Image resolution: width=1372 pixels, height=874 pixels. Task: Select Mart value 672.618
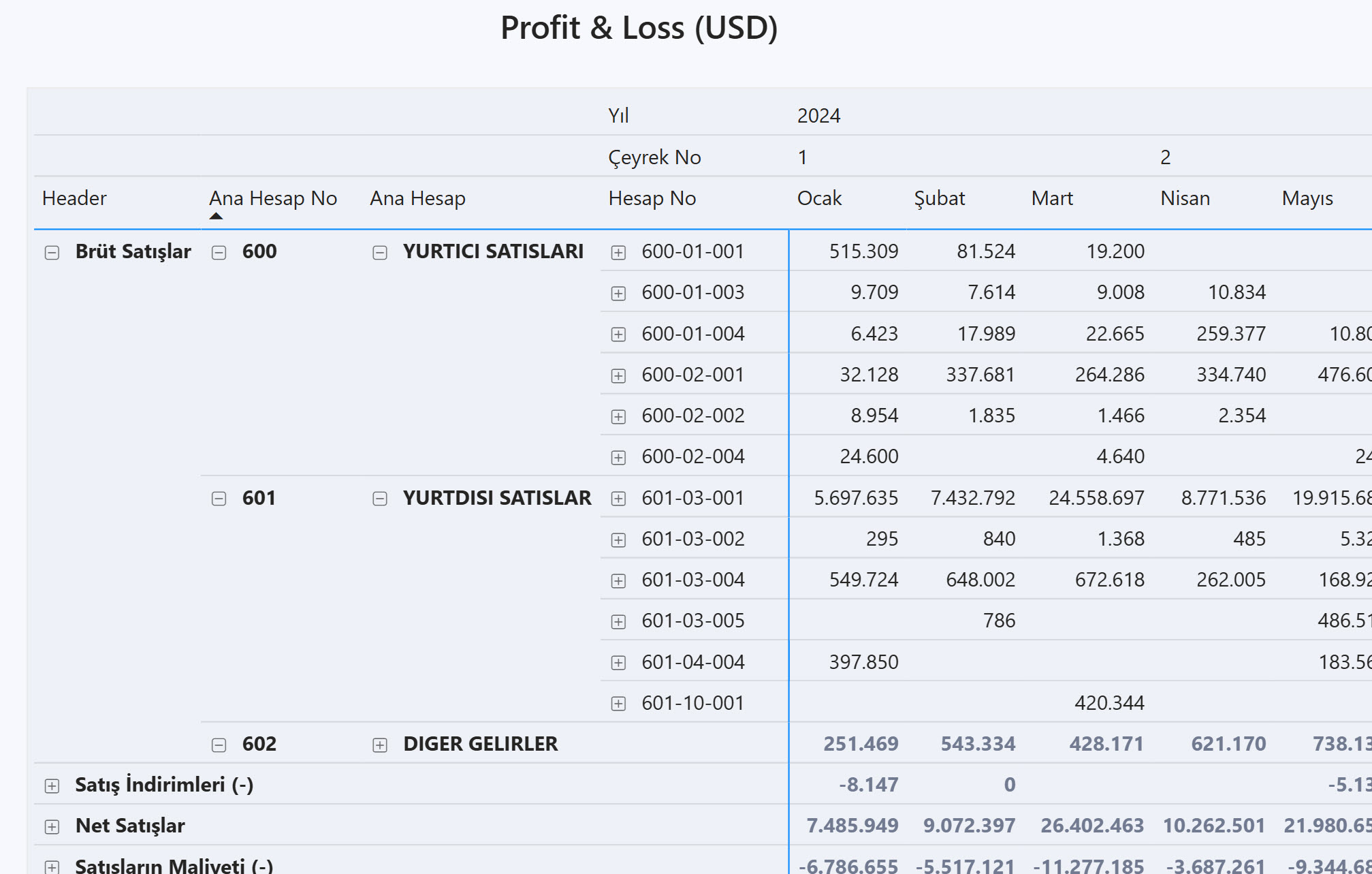point(1110,580)
